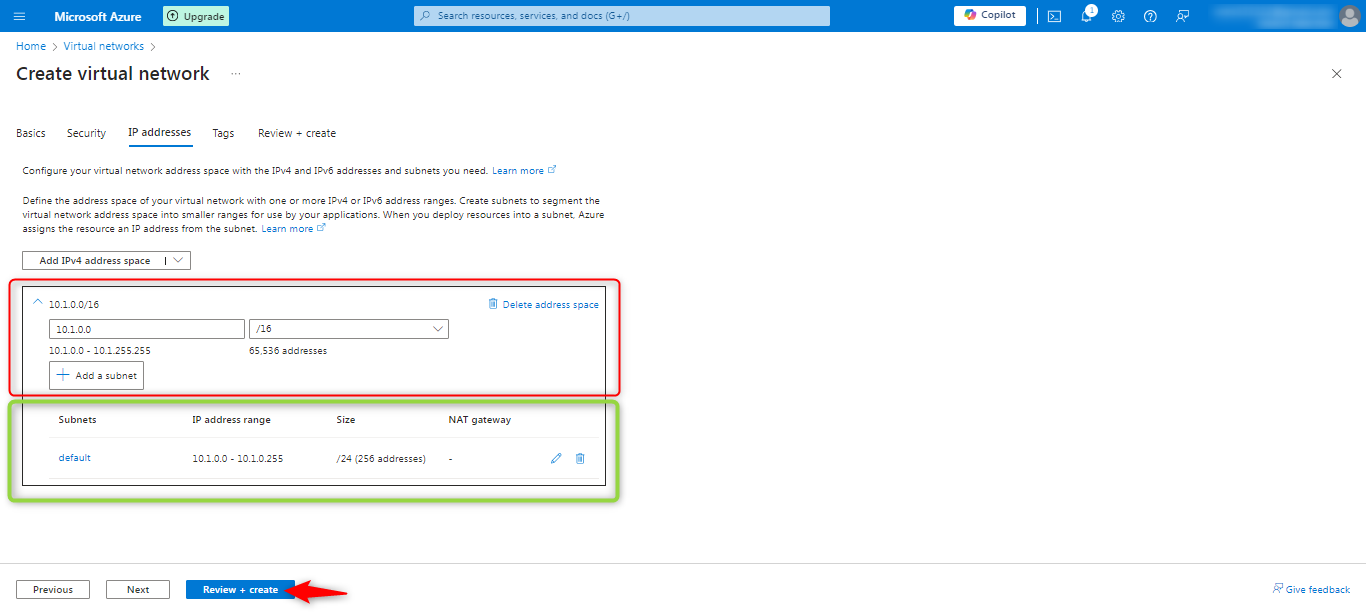Open the notifications bell
The height and width of the screenshot is (615, 1366).
[x=1087, y=16]
